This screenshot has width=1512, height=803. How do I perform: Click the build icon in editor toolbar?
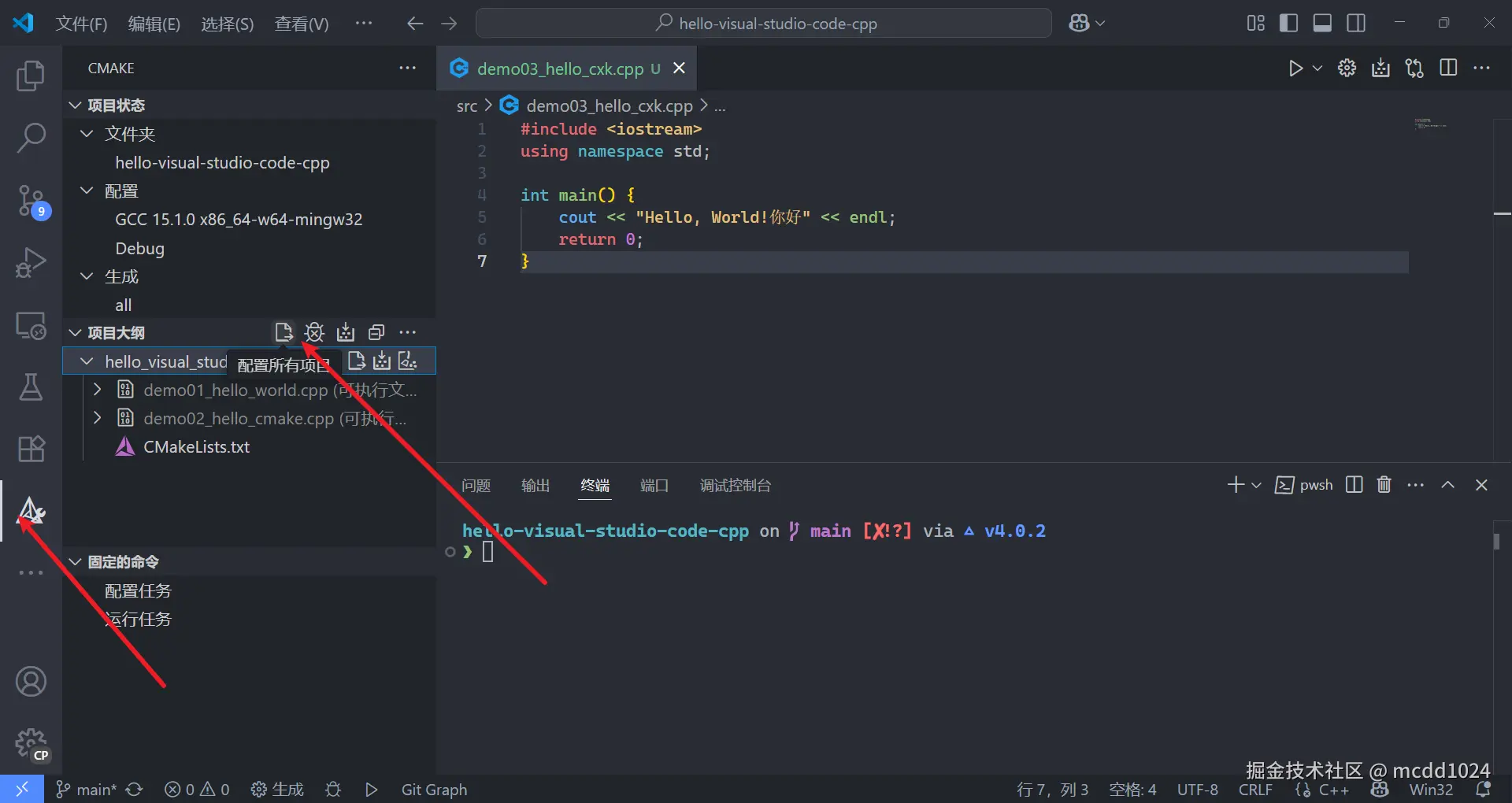(x=1380, y=68)
